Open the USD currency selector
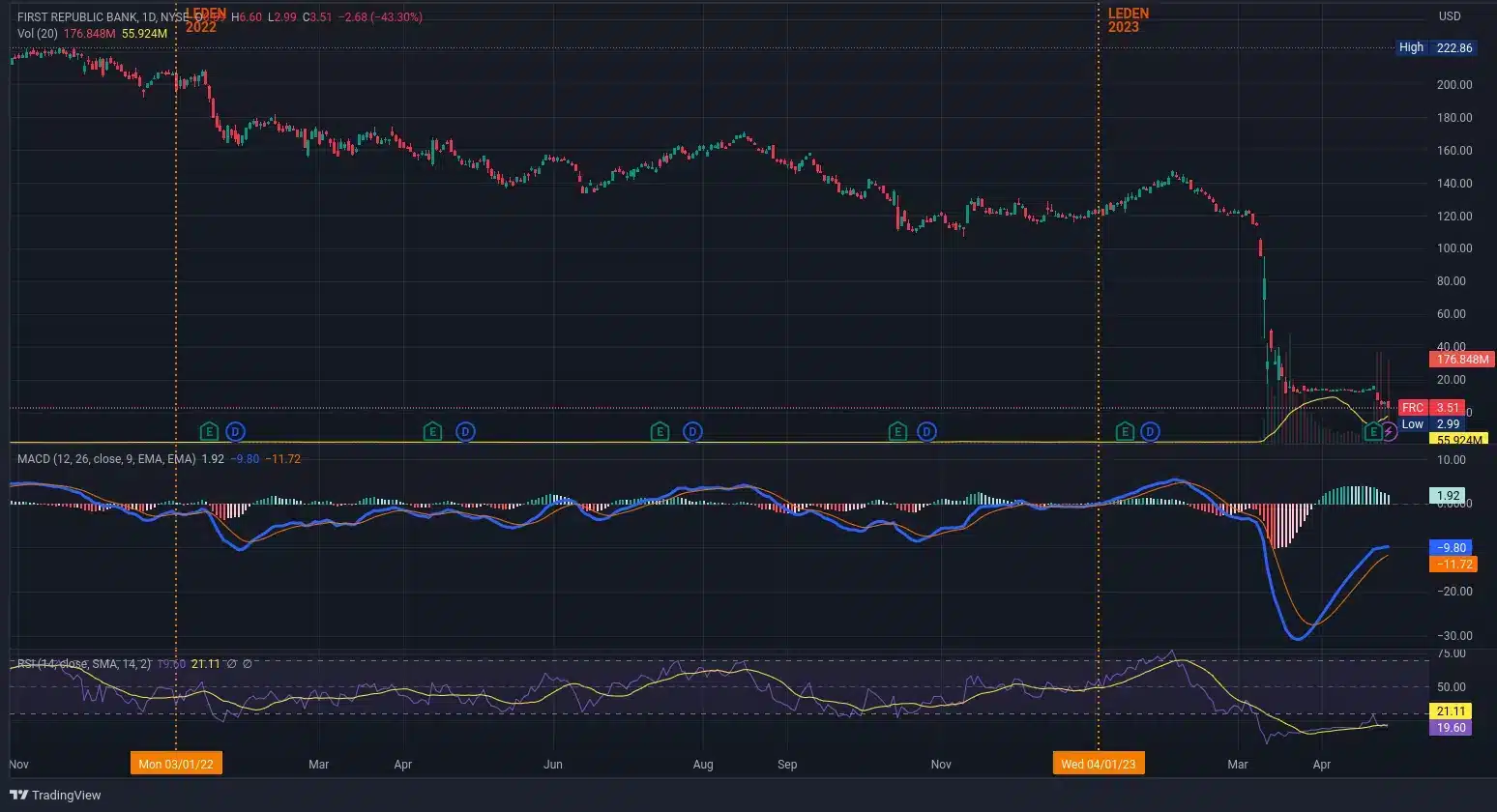 click(1450, 16)
